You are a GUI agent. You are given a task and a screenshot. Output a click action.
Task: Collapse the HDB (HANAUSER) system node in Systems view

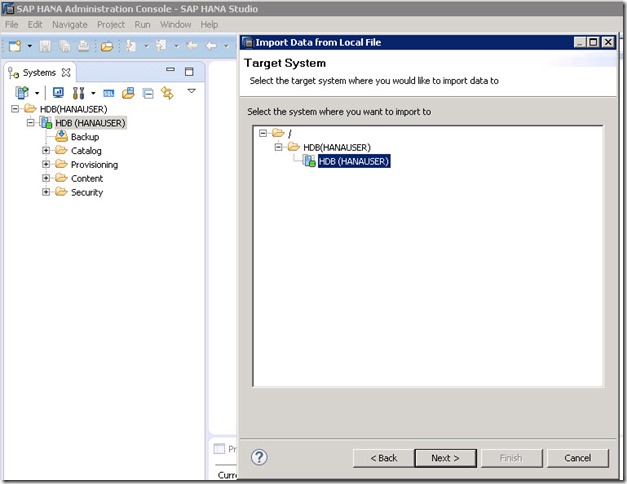point(30,122)
